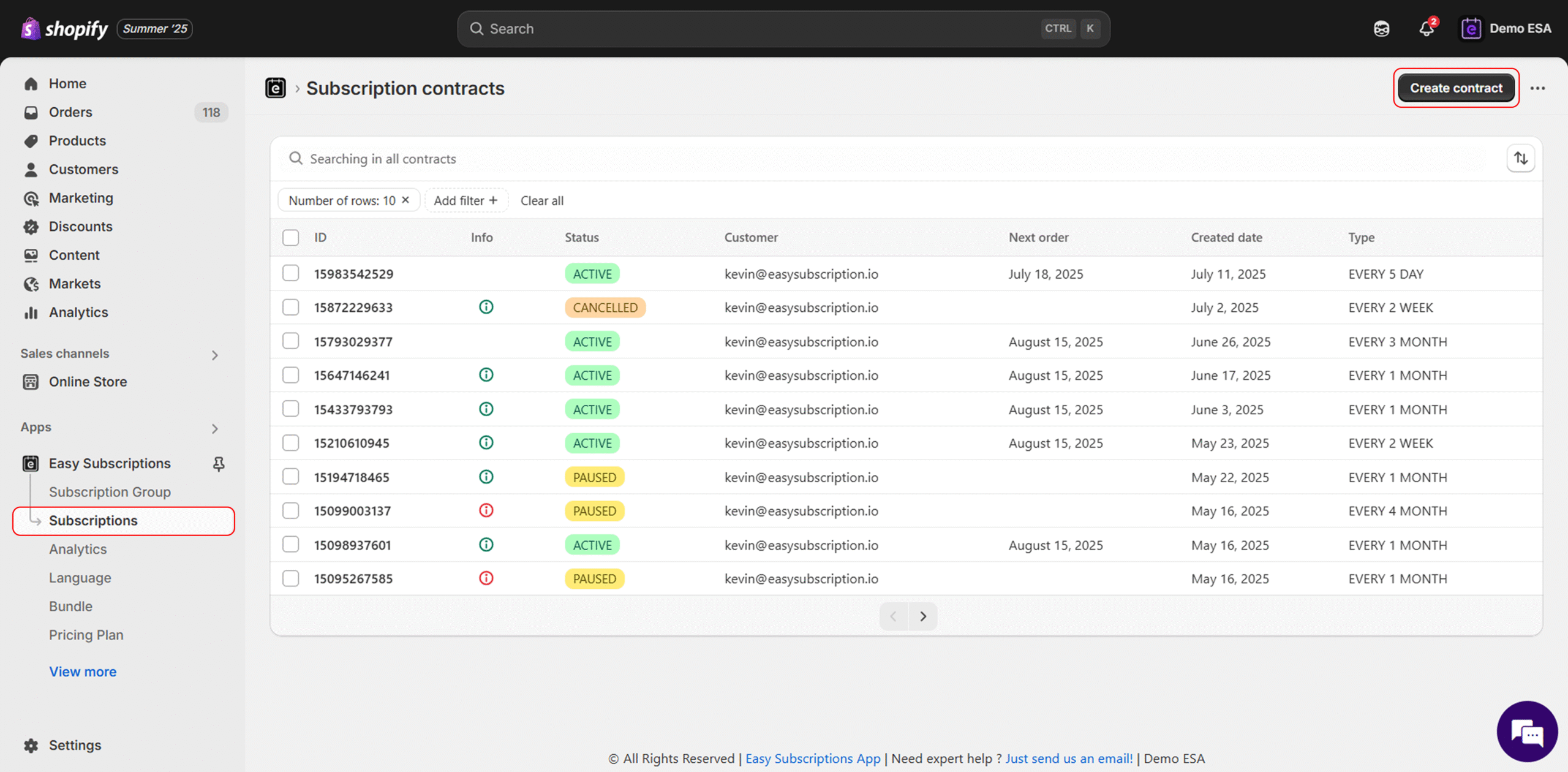This screenshot has width=1568, height=772.
Task: Click the Summer '25 badge
Action: 154,29
